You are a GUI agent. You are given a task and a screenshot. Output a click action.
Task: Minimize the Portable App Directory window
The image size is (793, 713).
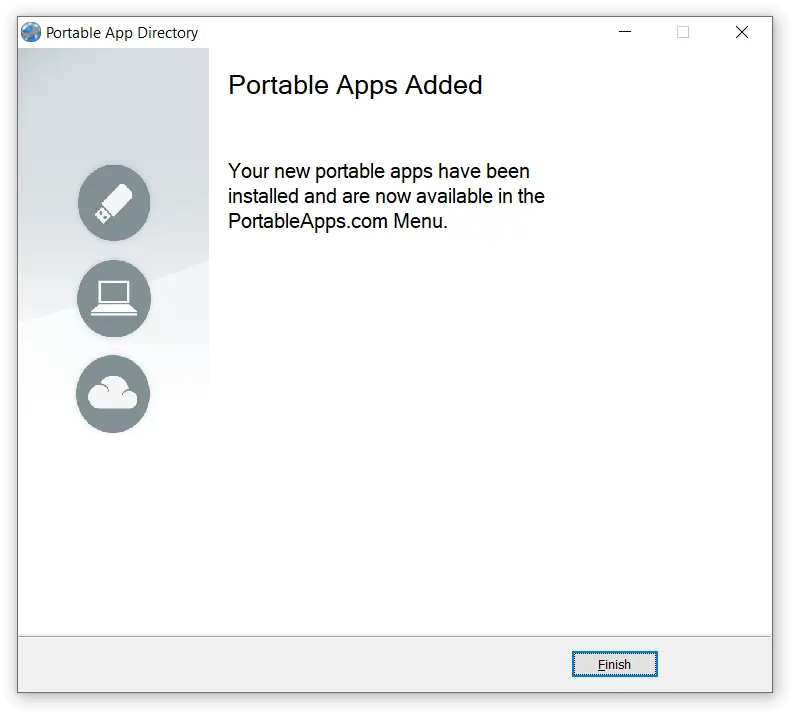pyautogui.click(x=625, y=32)
